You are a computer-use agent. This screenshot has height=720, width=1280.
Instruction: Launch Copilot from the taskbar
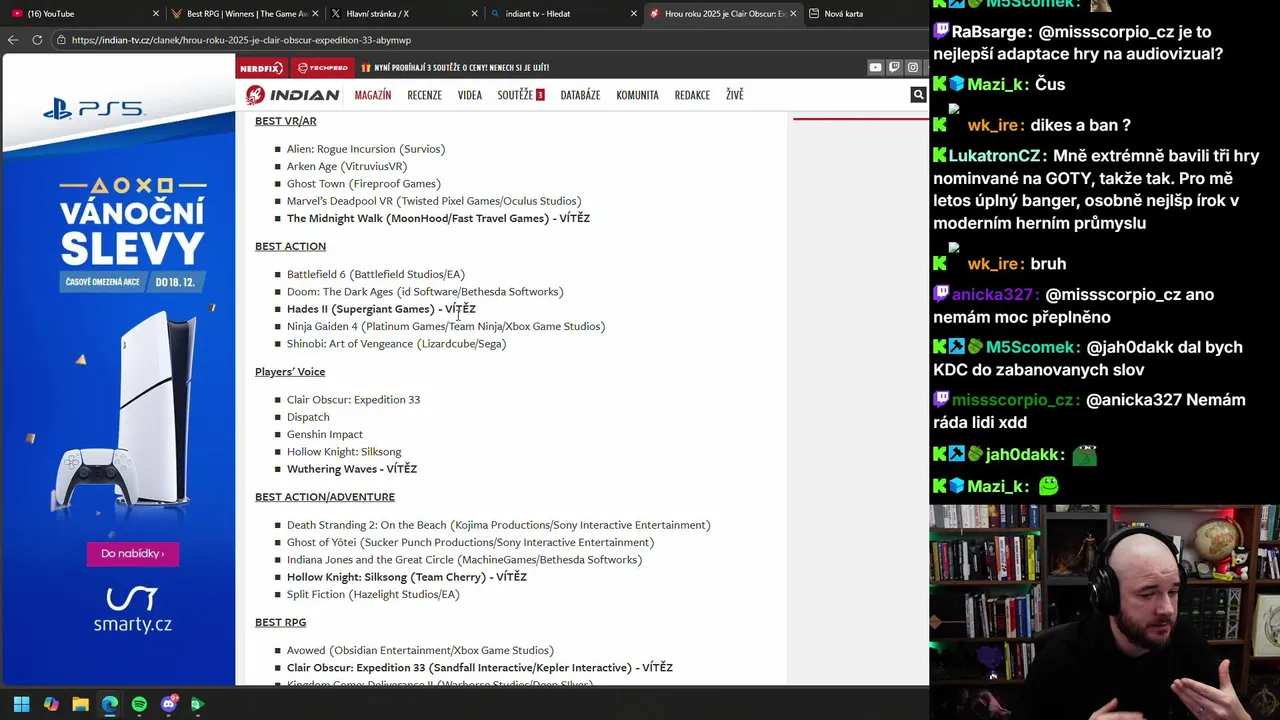point(51,704)
